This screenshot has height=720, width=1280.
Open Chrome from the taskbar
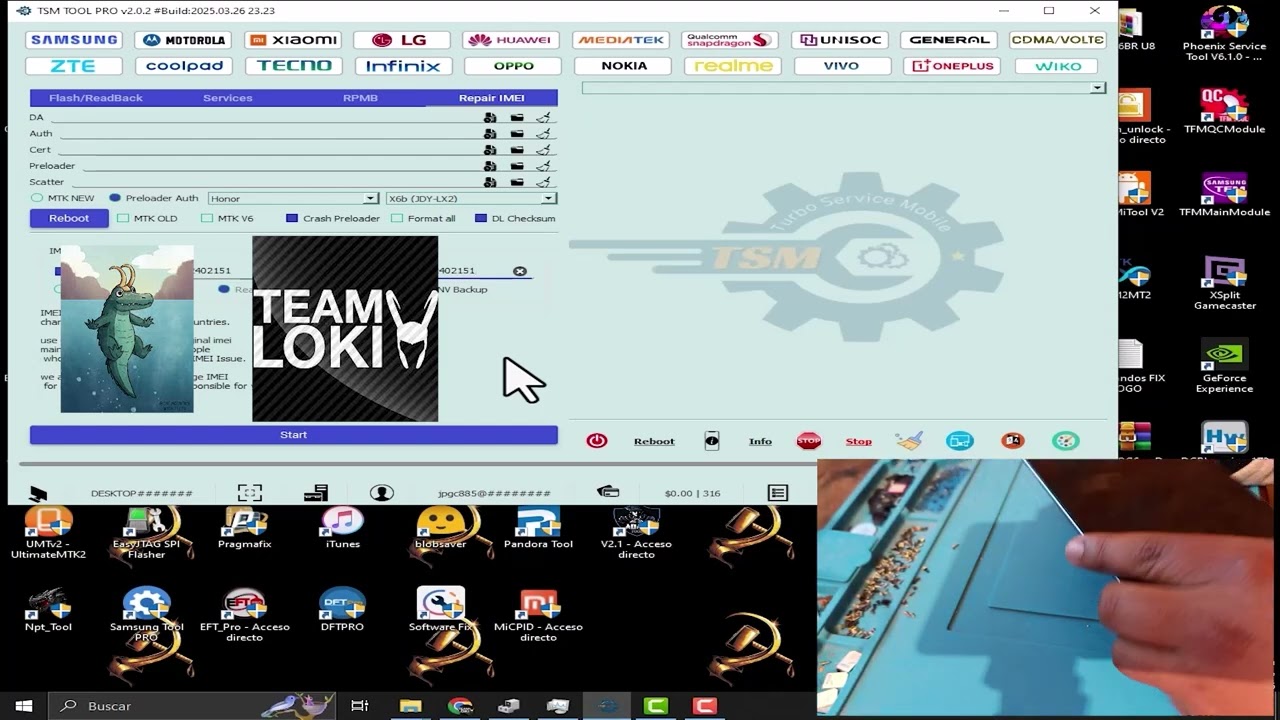(x=460, y=706)
